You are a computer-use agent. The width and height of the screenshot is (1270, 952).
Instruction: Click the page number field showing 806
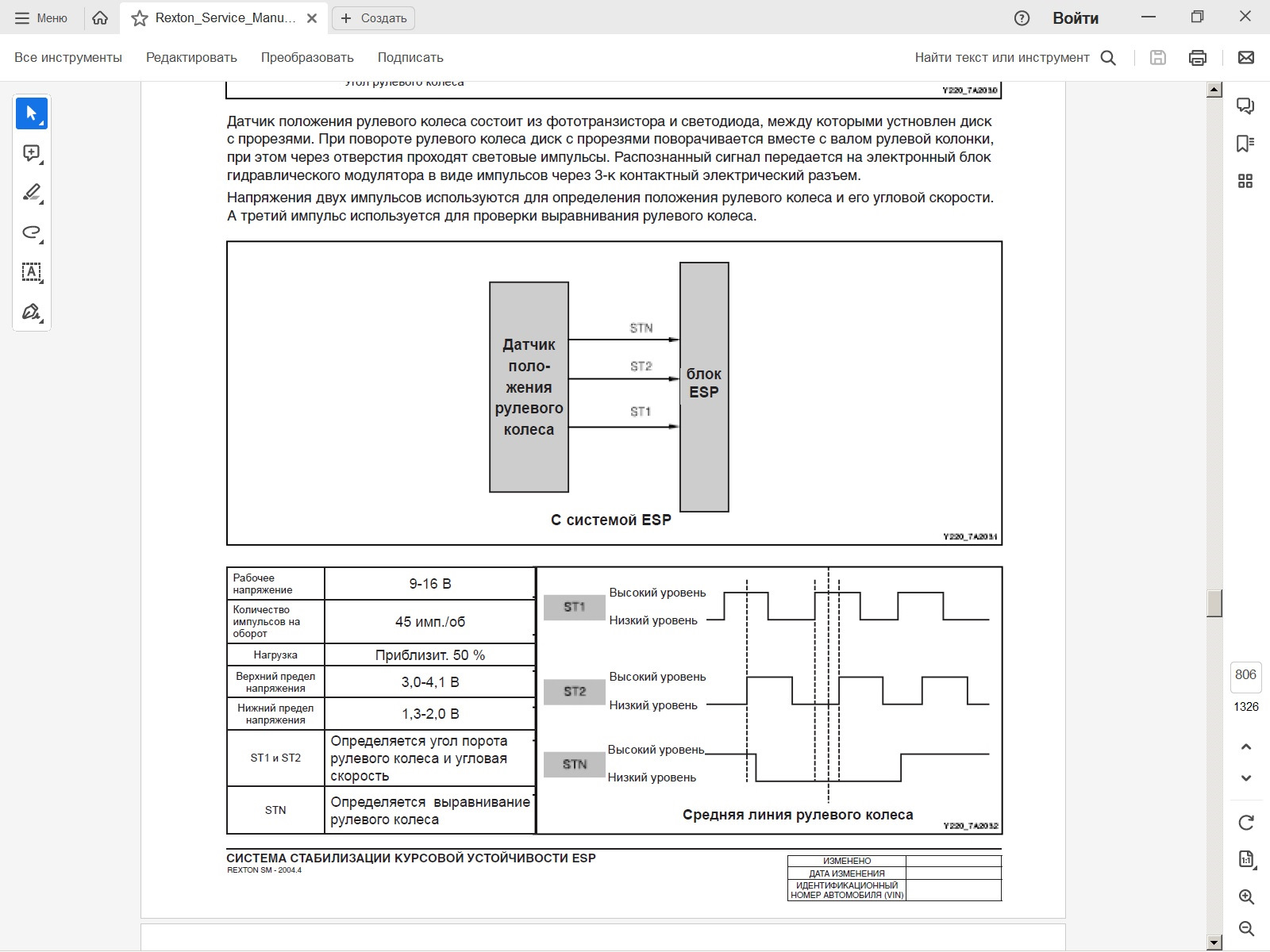(1245, 675)
